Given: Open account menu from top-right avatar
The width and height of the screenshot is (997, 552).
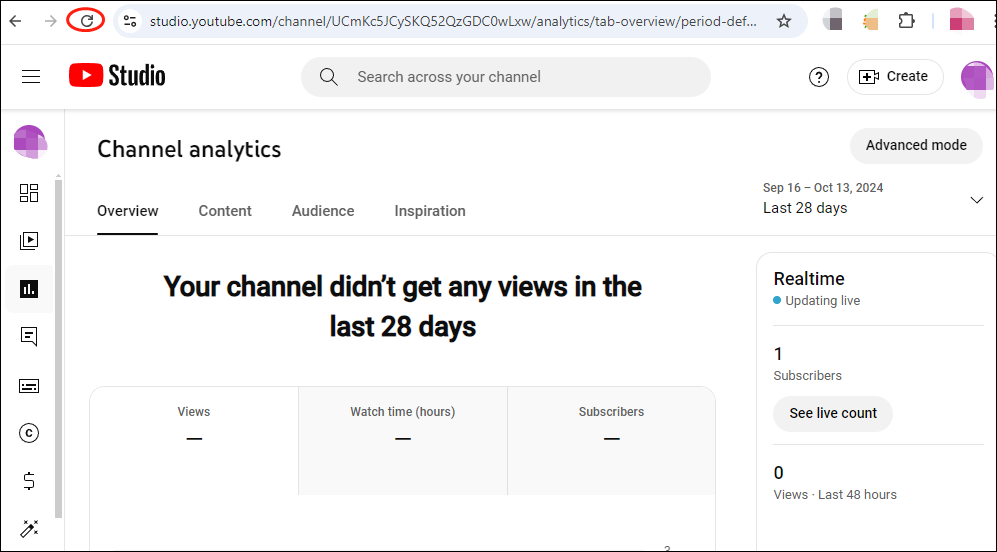Looking at the screenshot, I should [x=976, y=77].
